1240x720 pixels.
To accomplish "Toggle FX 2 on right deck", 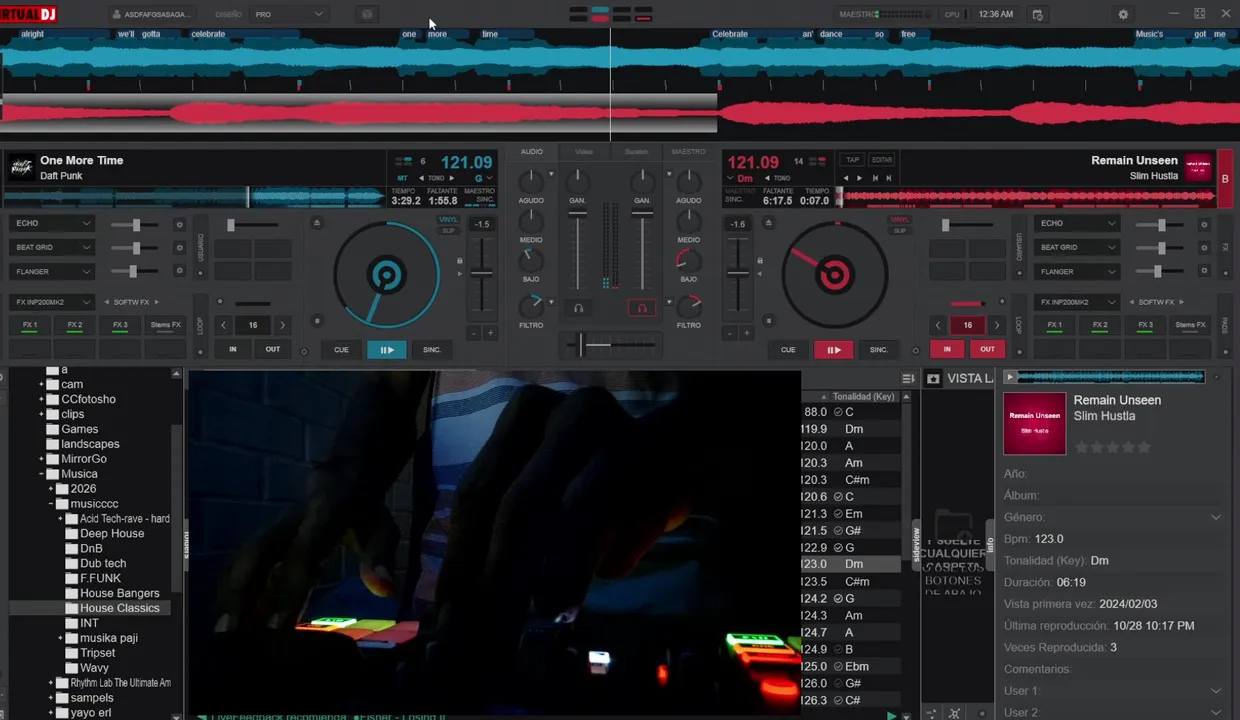I will click(x=1100, y=325).
